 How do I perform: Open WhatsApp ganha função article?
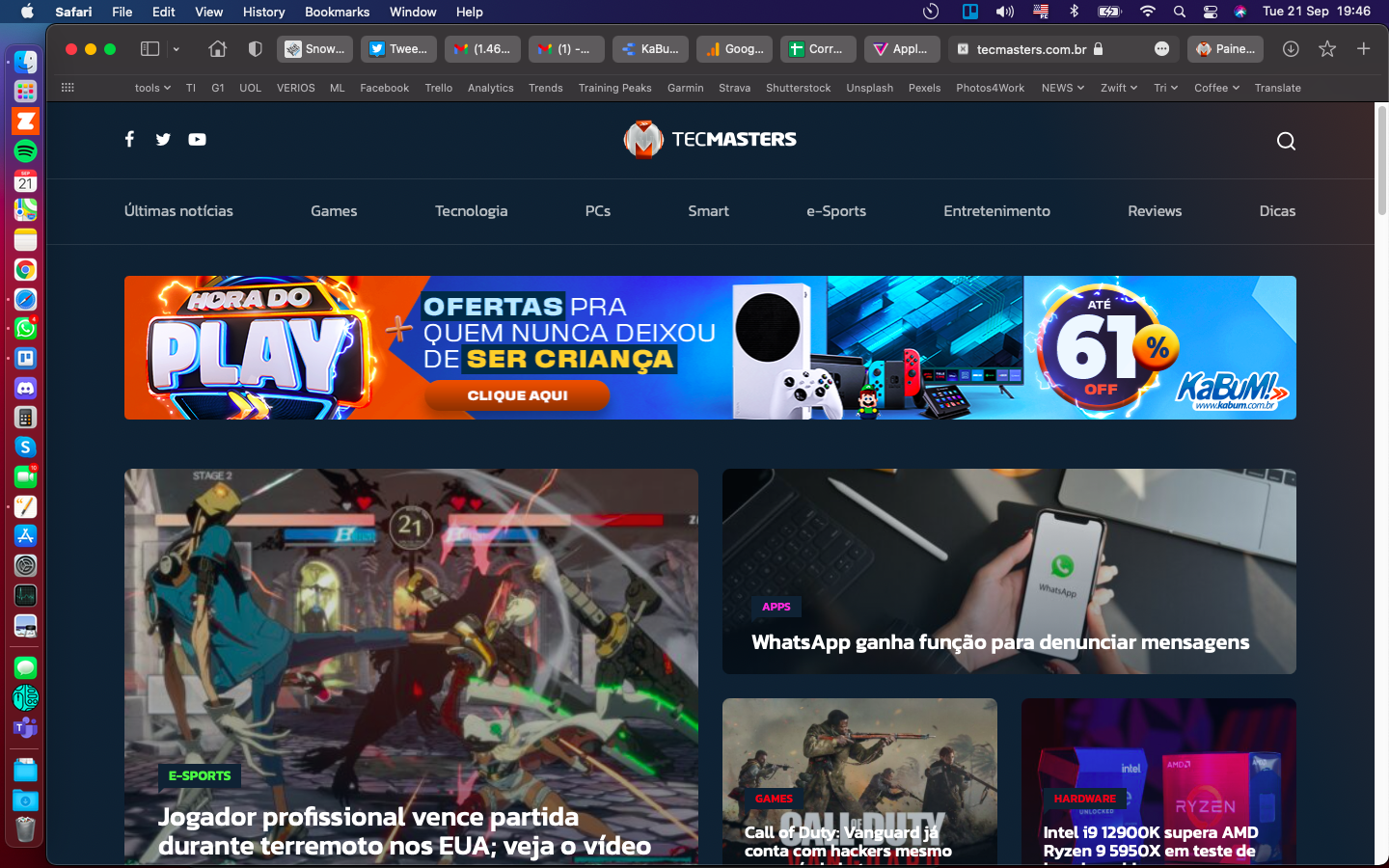[x=1009, y=572]
